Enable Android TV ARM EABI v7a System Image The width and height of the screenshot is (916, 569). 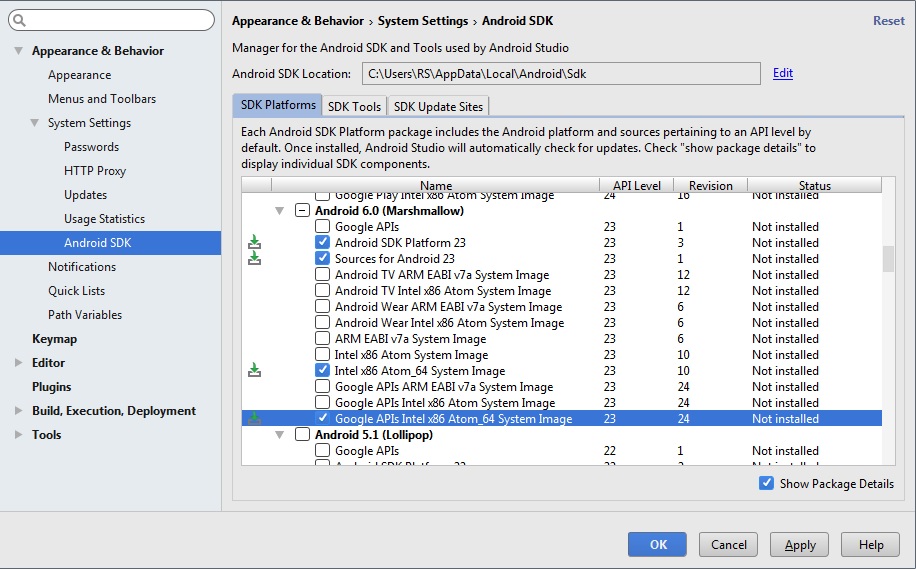[322, 274]
